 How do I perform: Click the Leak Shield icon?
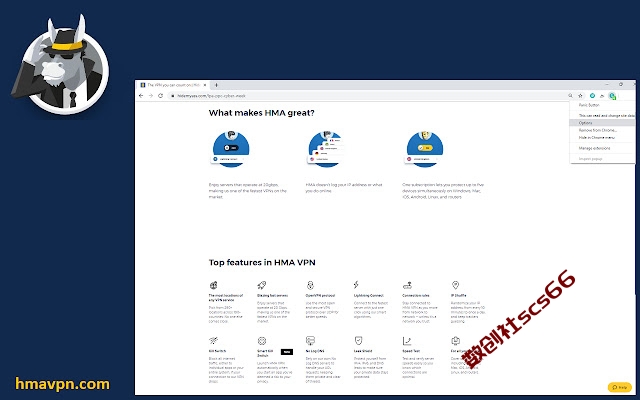tap(358, 340)
